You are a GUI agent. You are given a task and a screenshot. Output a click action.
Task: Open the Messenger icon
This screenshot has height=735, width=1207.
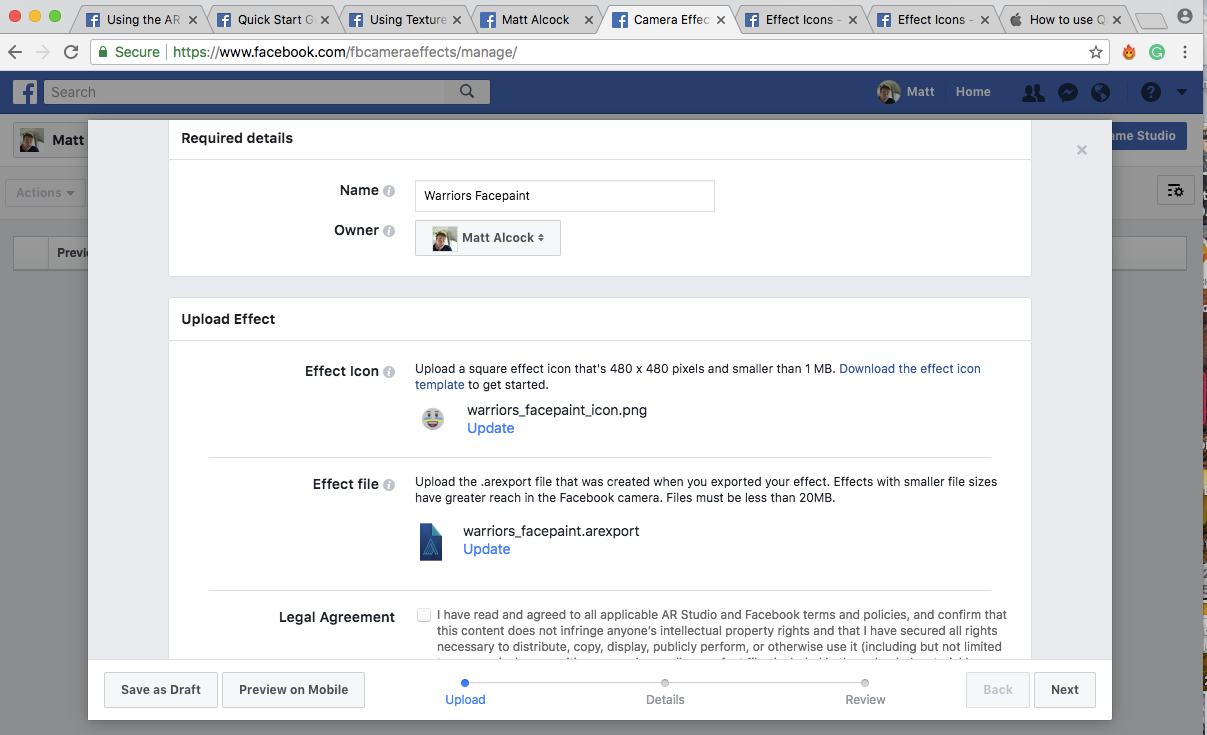click(1067, 92)
